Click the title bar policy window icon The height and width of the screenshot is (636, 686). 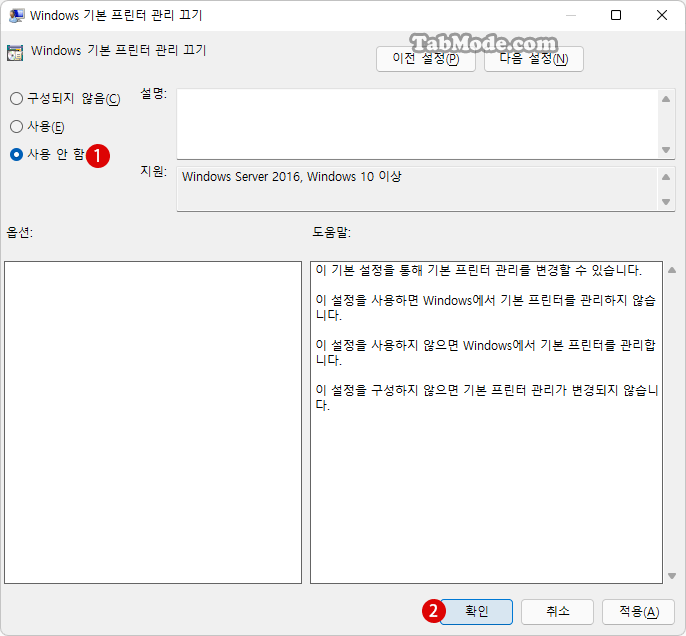pos(17,15)
